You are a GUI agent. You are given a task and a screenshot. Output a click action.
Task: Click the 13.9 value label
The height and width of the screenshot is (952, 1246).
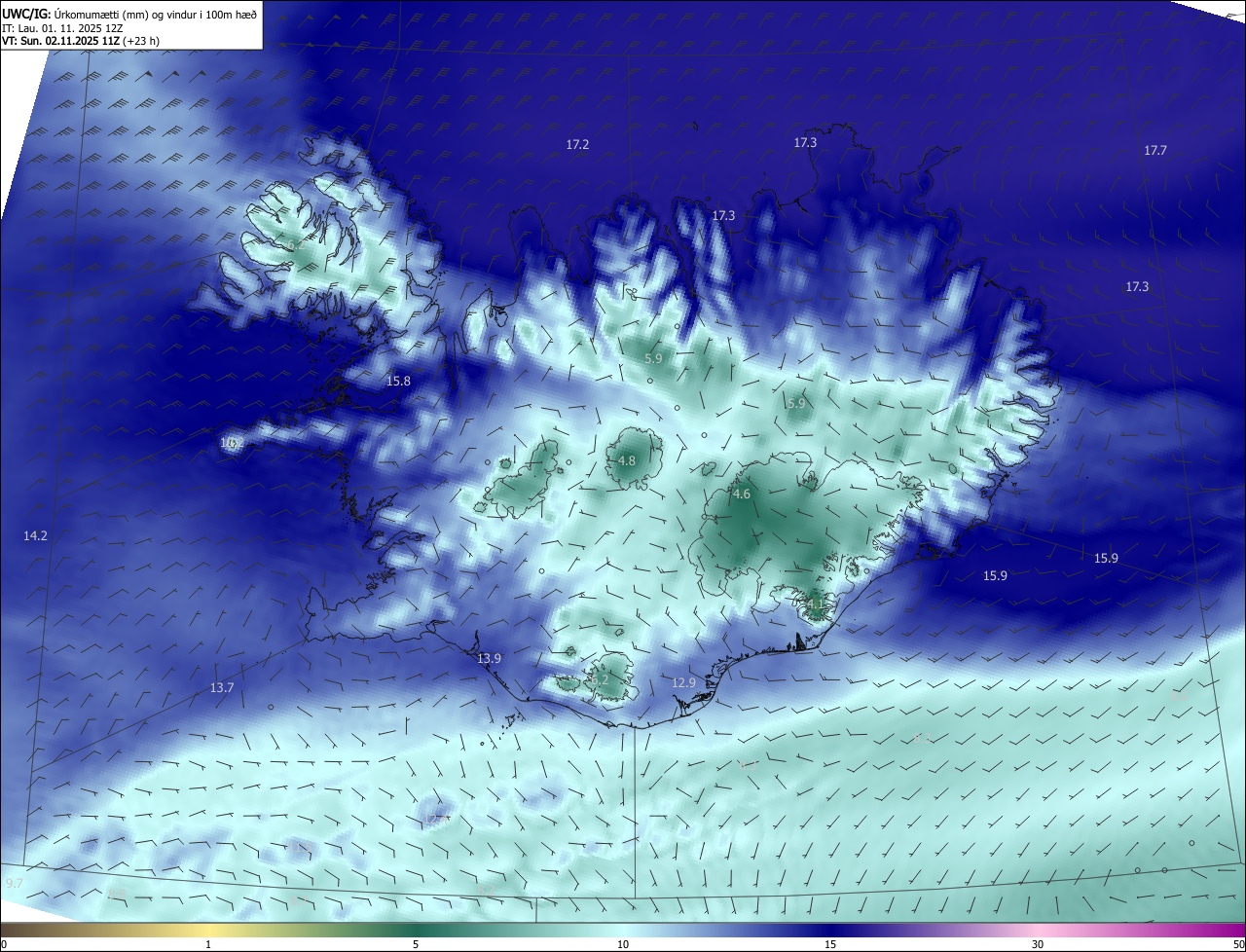[489, 659]
